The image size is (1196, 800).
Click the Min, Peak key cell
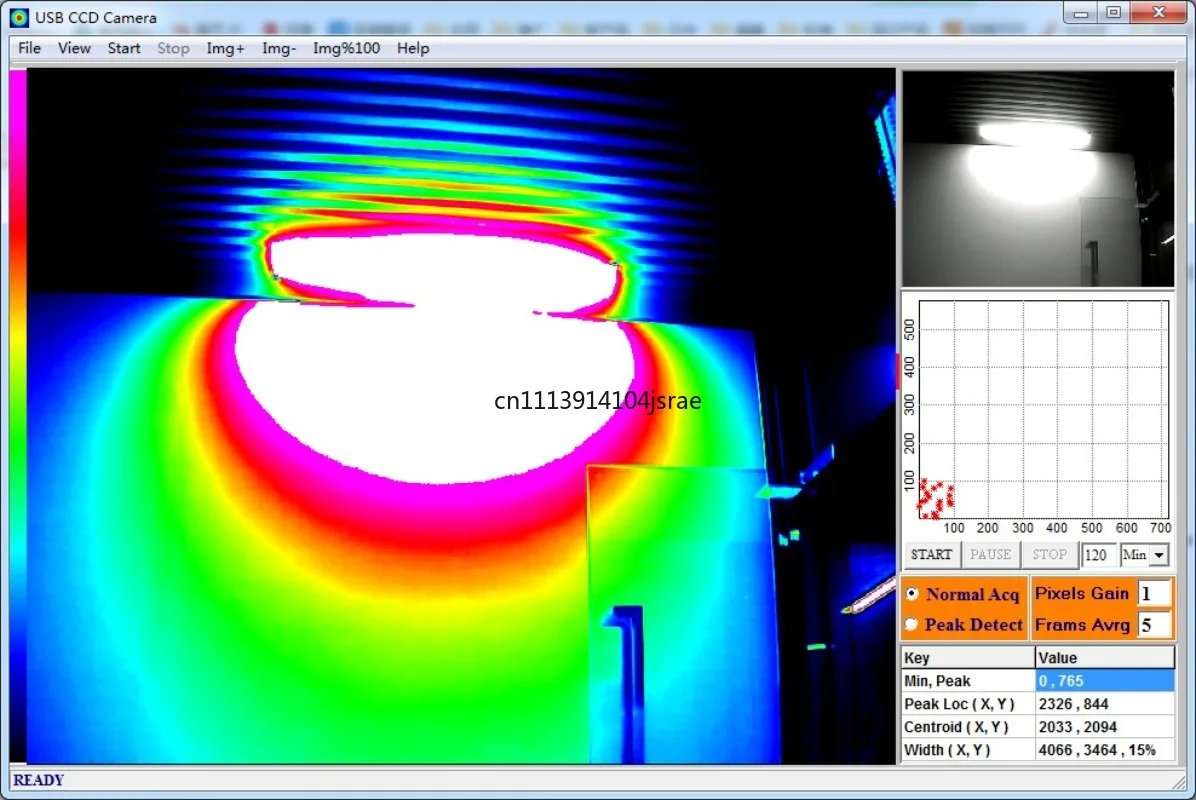(x=968, y=680)
